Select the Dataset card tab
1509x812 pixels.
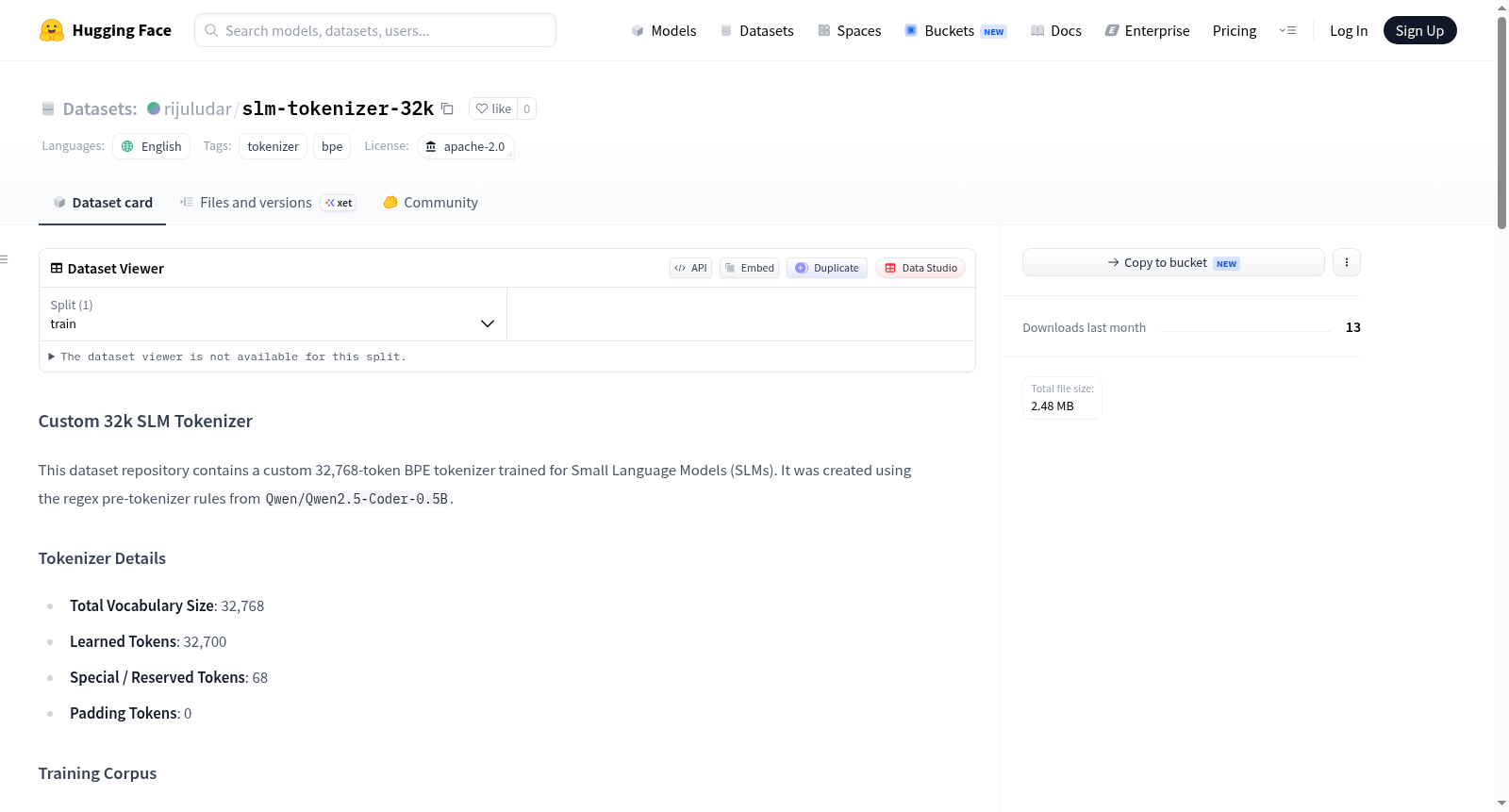pyautogui.click(x=103, y=202)
